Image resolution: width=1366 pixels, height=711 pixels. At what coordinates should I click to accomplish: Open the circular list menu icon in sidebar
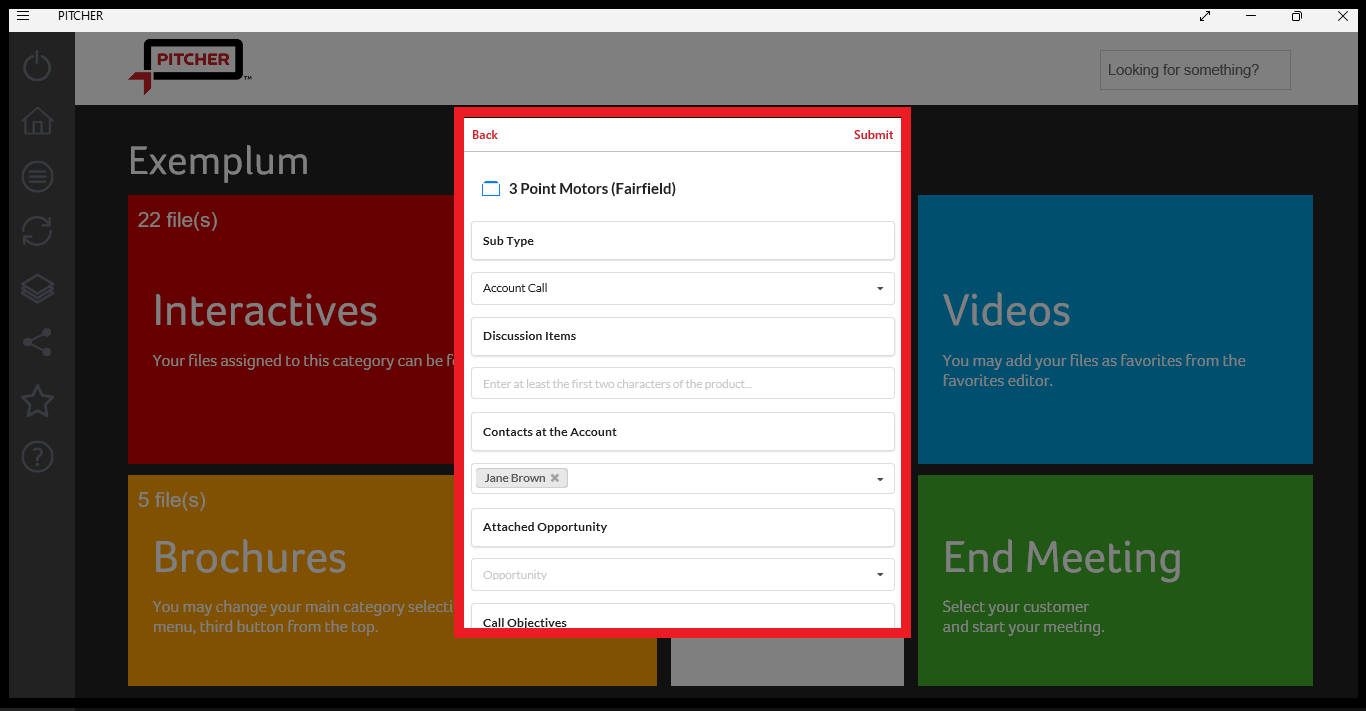point(37,177)
